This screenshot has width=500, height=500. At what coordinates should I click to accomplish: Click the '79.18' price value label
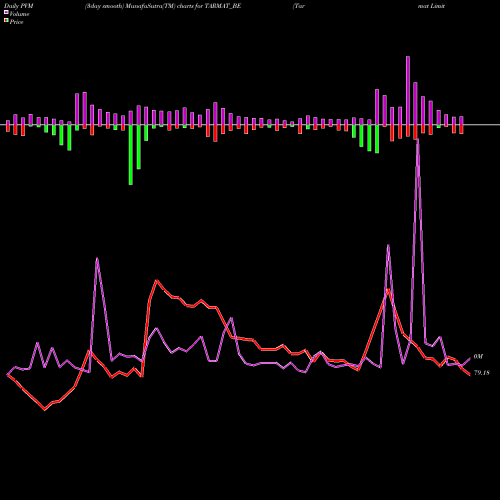pyautogui.click(x=482, y=373)
